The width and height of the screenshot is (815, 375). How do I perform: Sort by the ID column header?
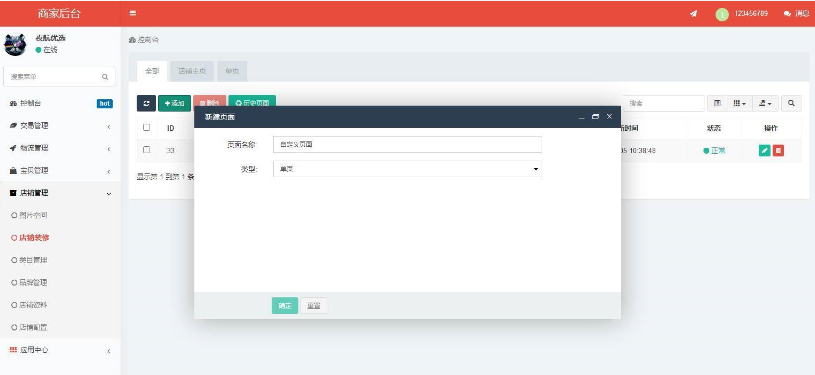point(170,128)
